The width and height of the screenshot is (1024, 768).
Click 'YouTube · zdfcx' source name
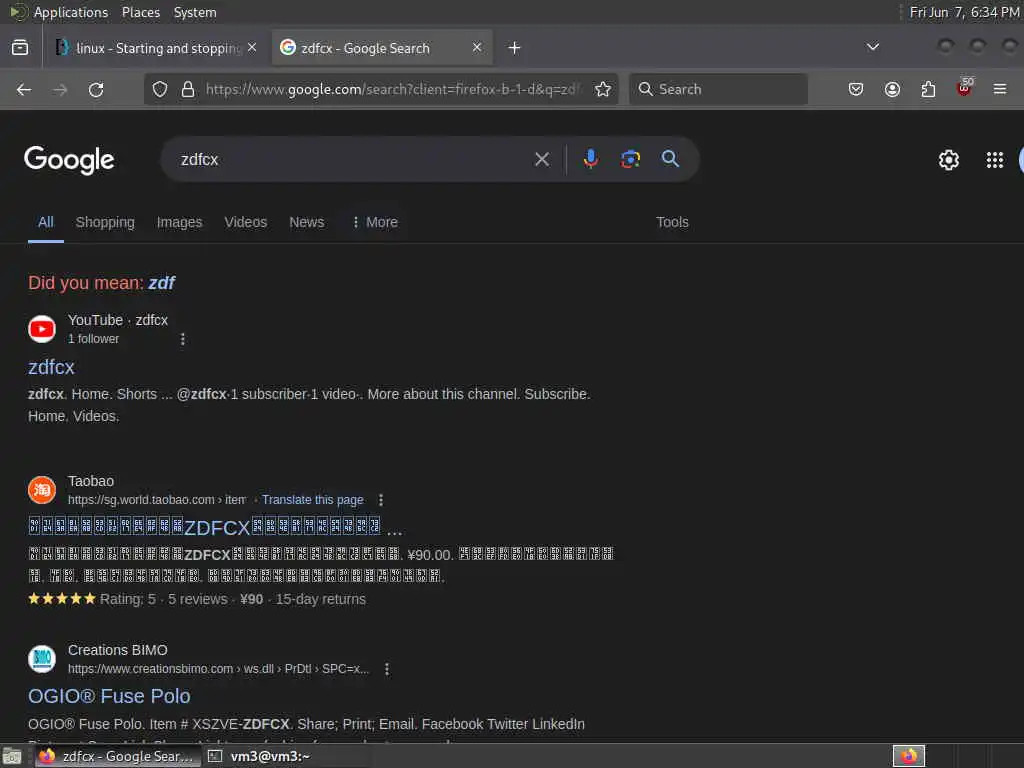pyautogui.click(x=118, y=320)
